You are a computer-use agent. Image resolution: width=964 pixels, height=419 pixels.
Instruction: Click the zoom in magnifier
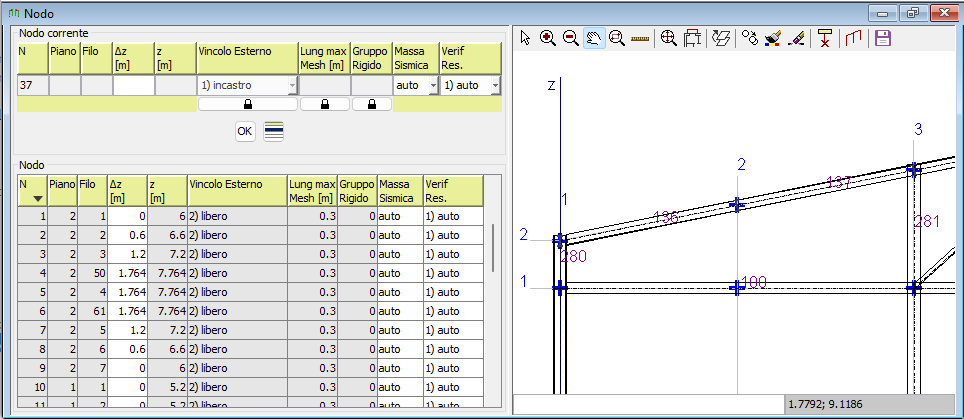pos(548,38)
